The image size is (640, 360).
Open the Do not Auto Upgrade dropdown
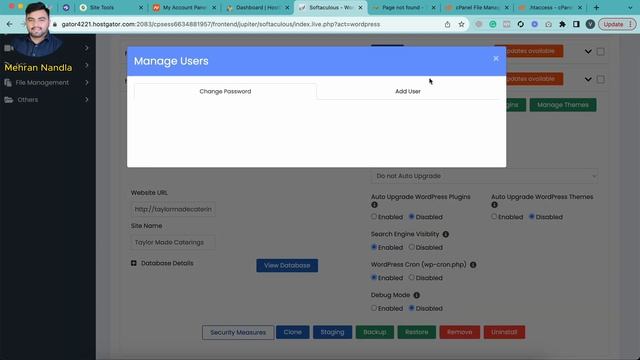(x=484, y=176)
